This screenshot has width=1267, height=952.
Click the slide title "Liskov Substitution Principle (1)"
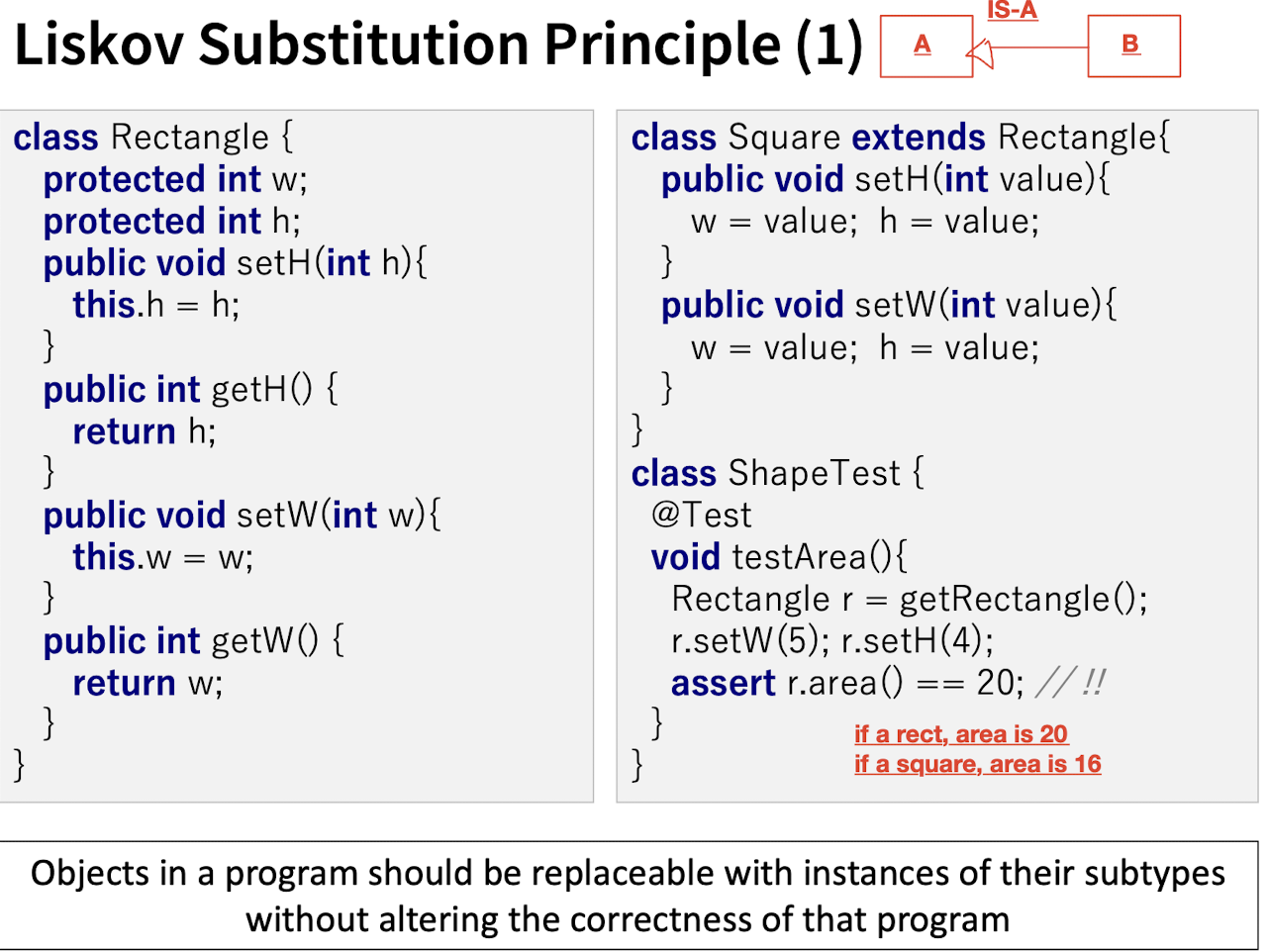439,46
